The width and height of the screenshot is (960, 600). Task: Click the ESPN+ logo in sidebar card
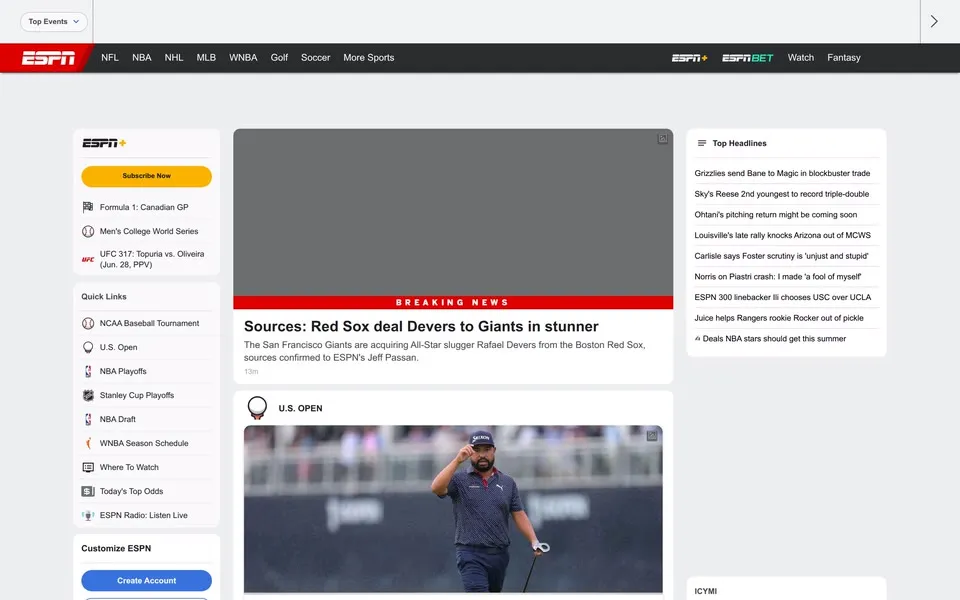104,143
